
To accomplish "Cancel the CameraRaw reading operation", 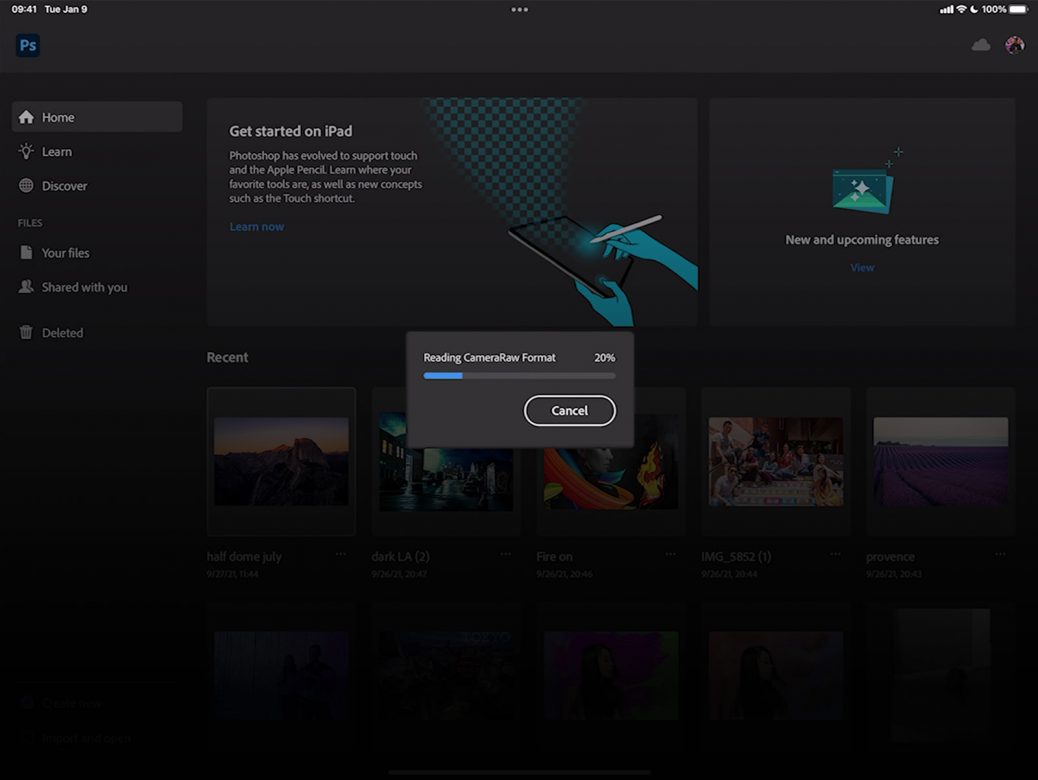I will pos(569,411).
